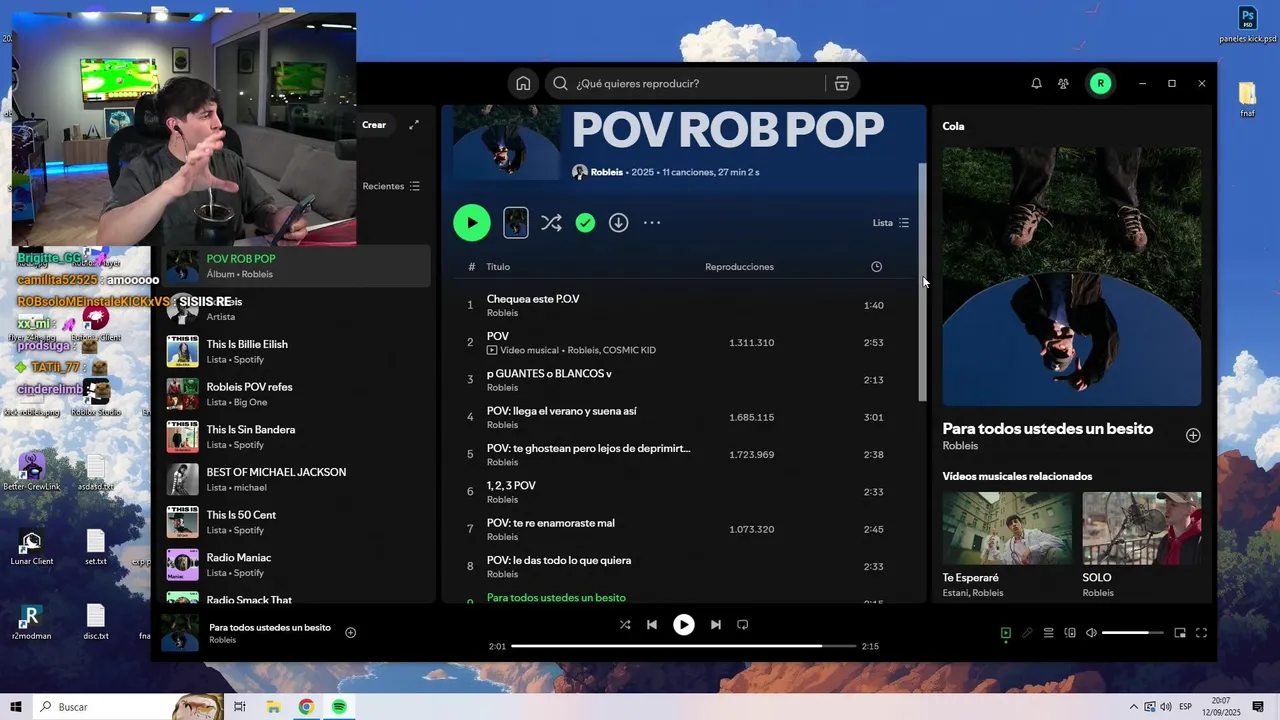The width and height of the screenshot is (1280, 720).
Task: Go to Spotify Home via house icon
Action: pos(523,83)
